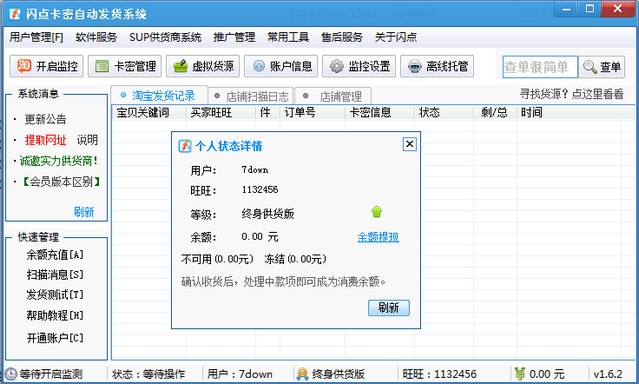
Task: Open the 用户管理[F] menu
Action: coord(36,38)
